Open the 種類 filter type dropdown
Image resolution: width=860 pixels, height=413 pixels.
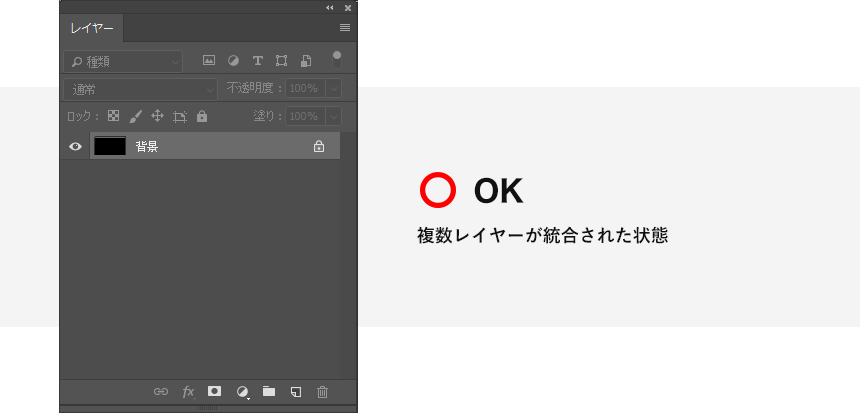(123, 61)
